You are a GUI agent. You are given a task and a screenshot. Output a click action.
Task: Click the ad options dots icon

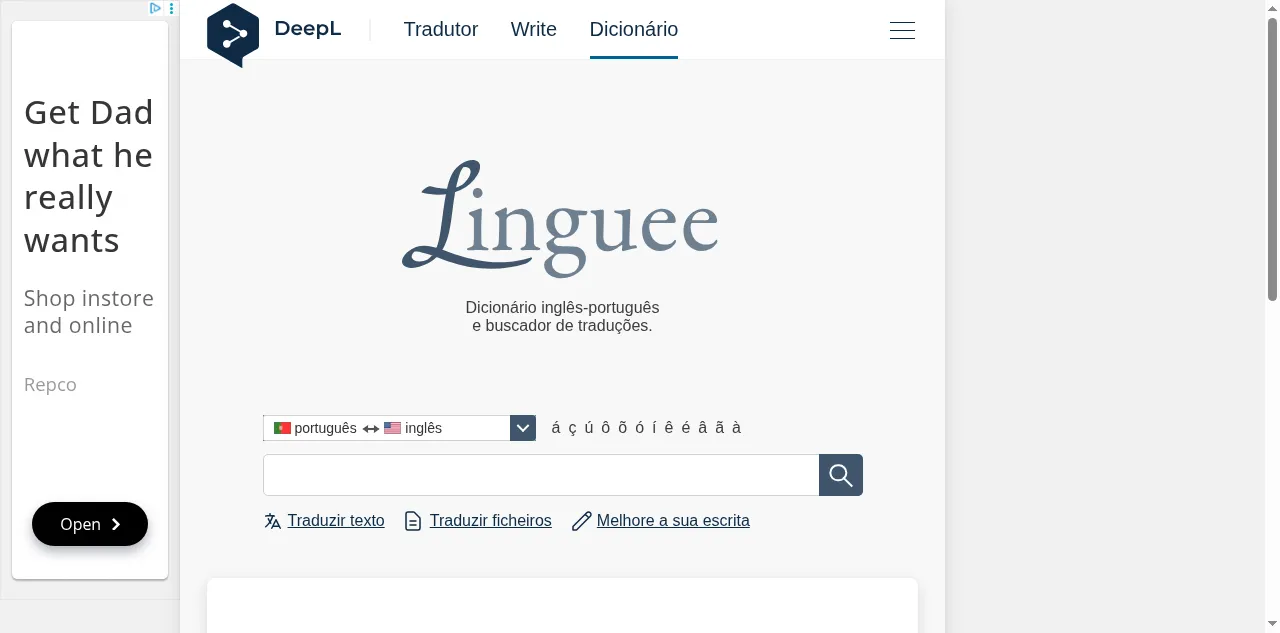click(x=171, y=8)
